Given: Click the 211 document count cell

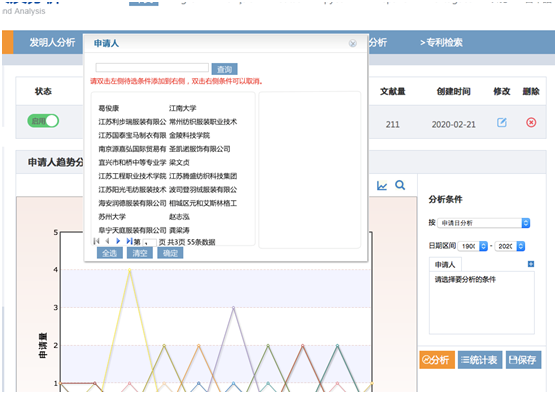Looking at the screenshot, I should pos(393,125).
